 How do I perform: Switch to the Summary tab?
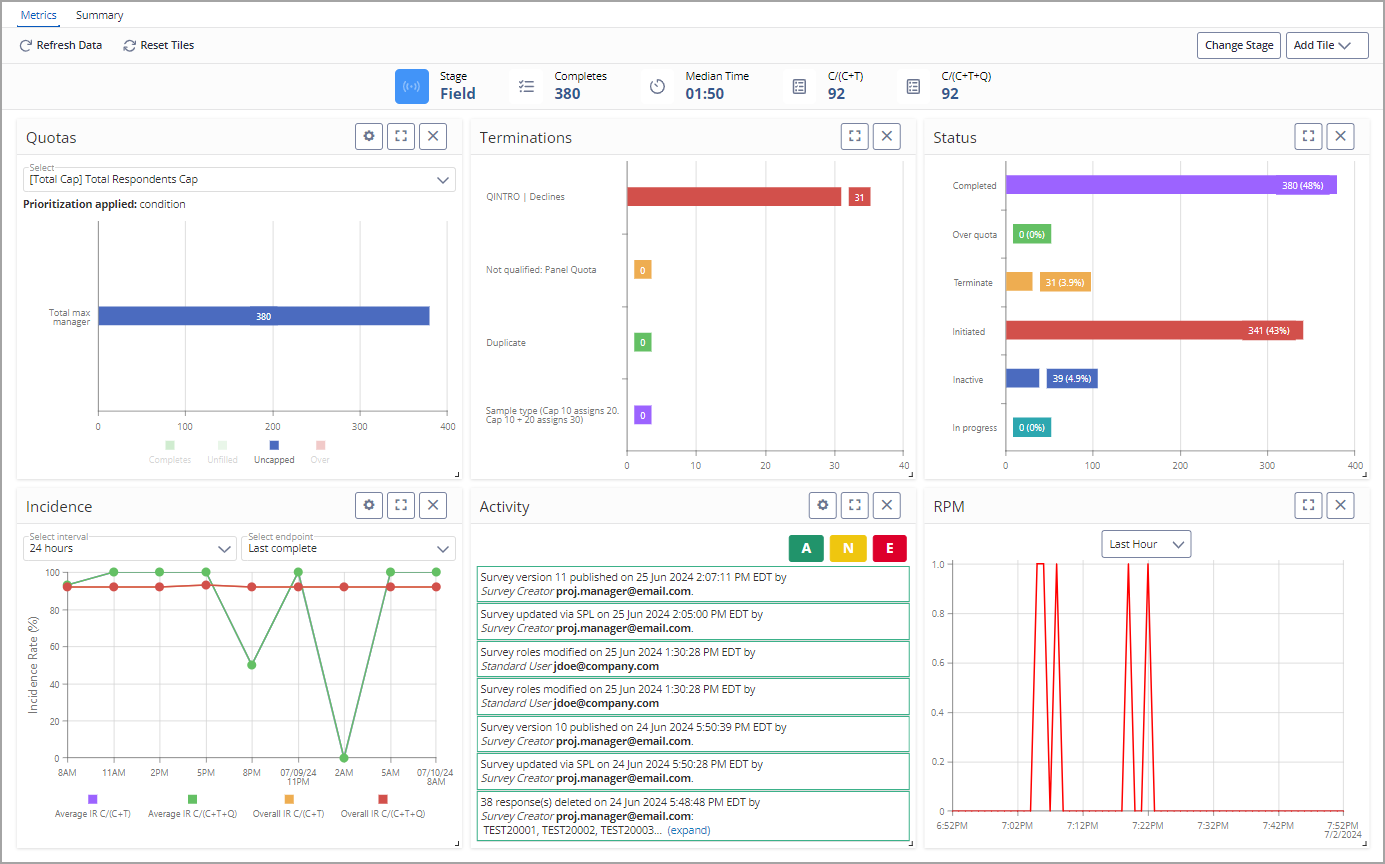tap(100, 15)
